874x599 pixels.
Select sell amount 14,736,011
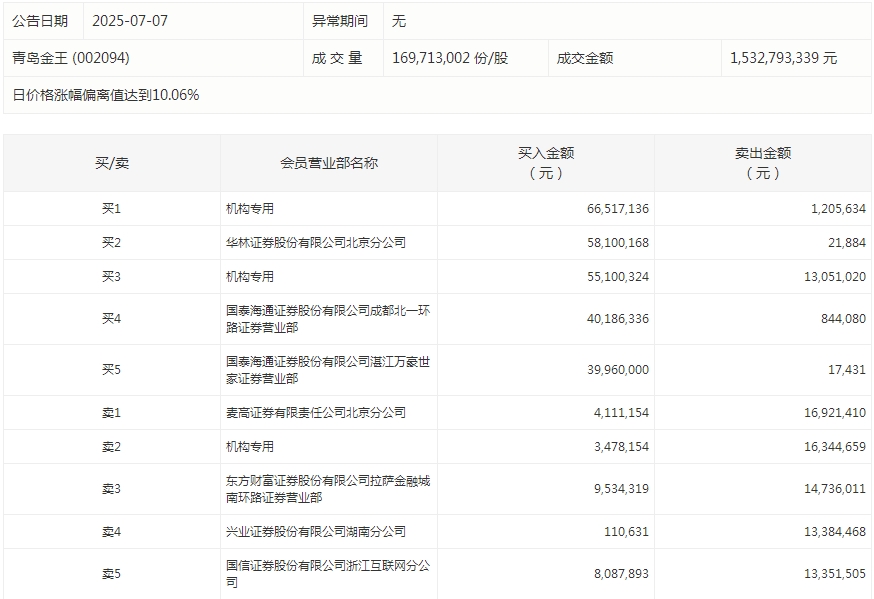(x=835, y=489)
